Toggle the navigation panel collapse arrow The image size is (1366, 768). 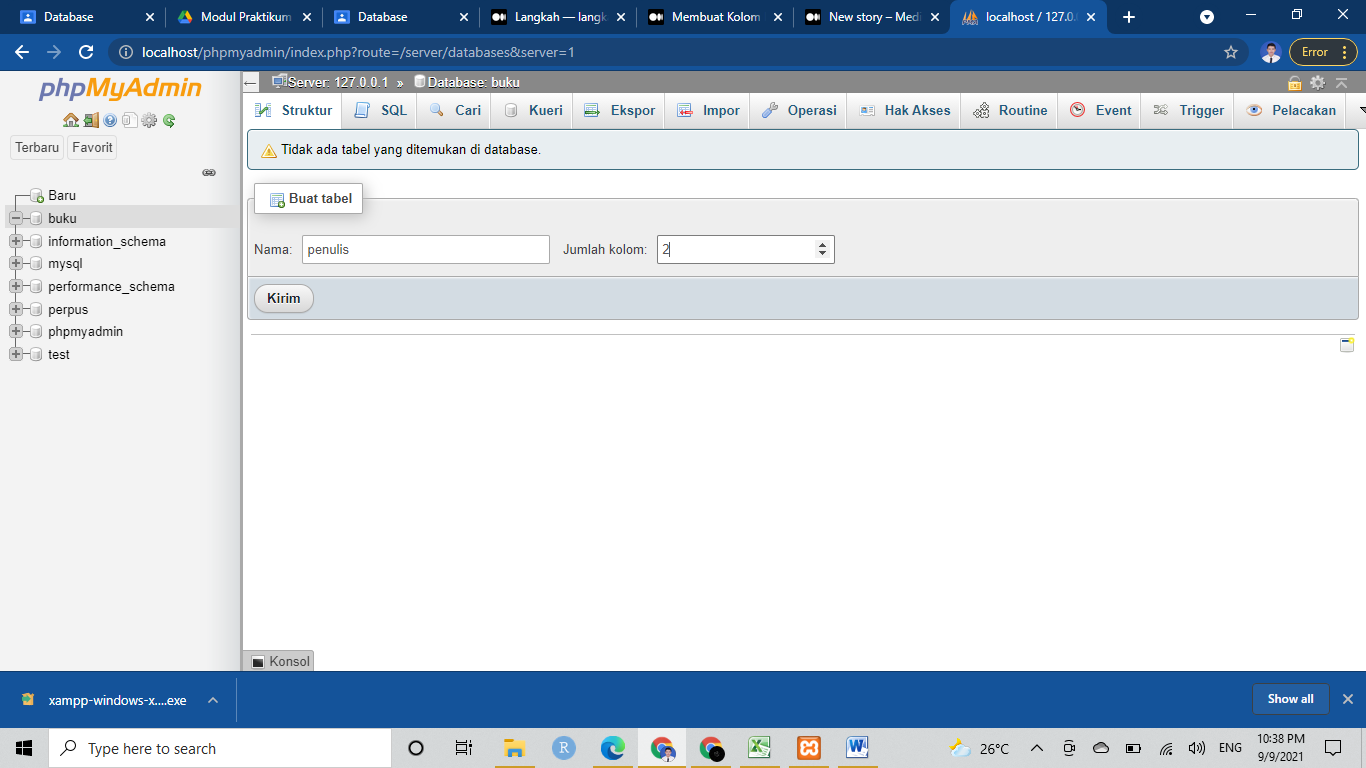(x=251, y=84)
